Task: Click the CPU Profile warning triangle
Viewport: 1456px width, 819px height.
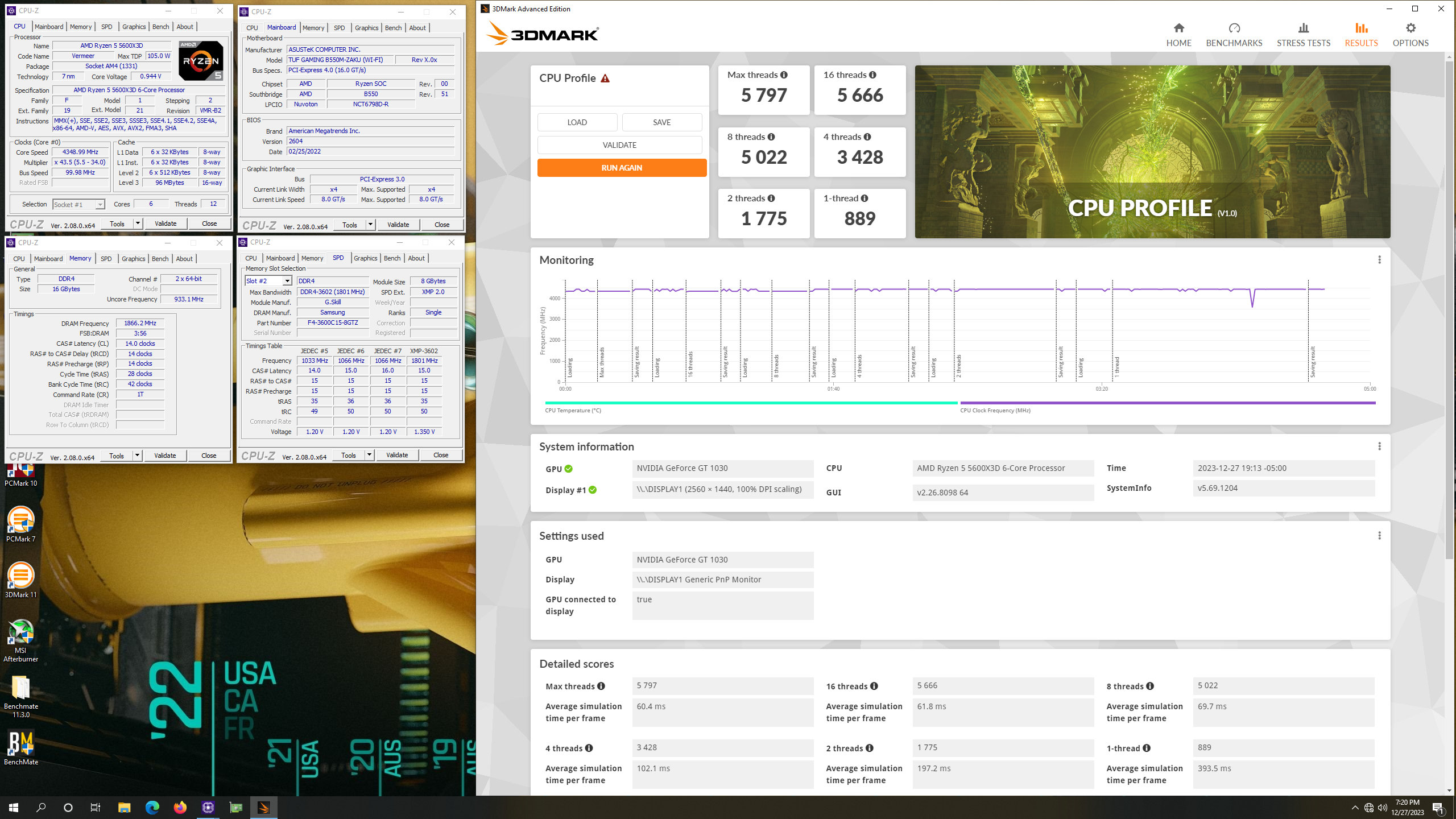Action: (605, 78)
